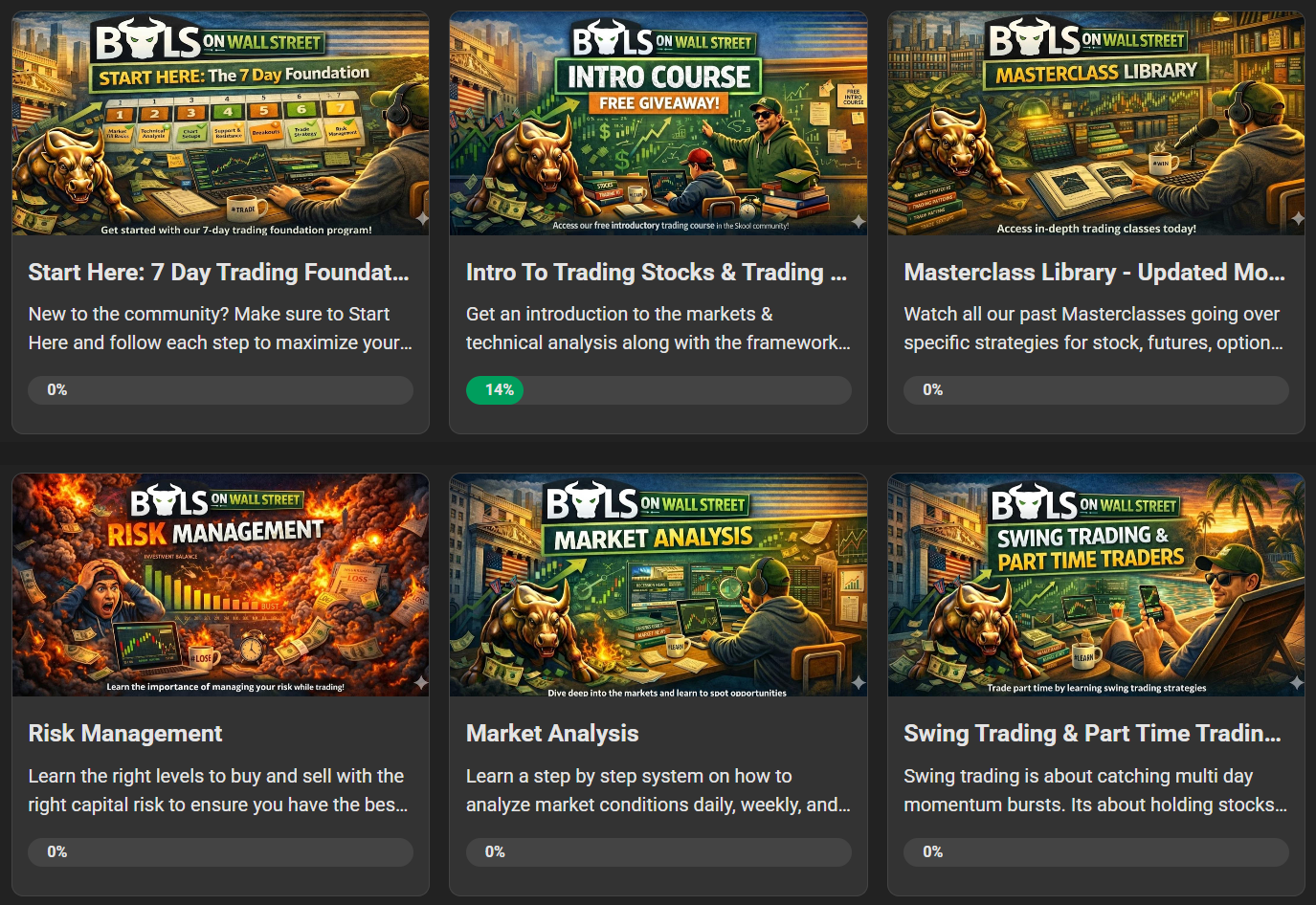The height and width of the screenshot is (905, 1316).
Task: Open the Risk Management course thumbnail
Action: 220,585
